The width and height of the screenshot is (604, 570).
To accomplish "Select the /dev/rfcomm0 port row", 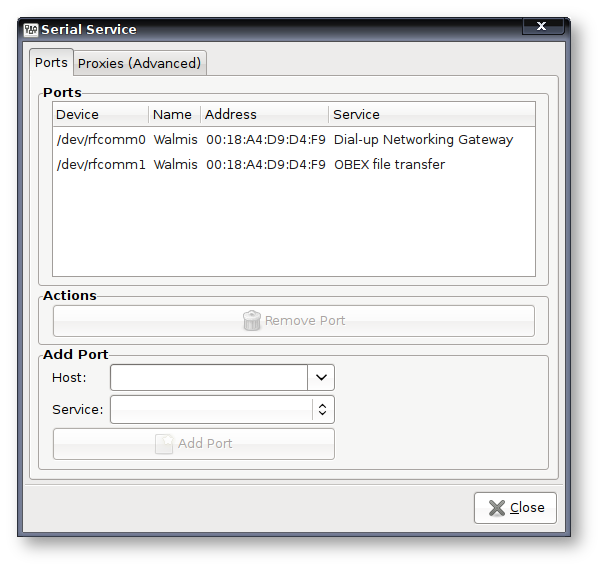I will [x=294, y=139].
